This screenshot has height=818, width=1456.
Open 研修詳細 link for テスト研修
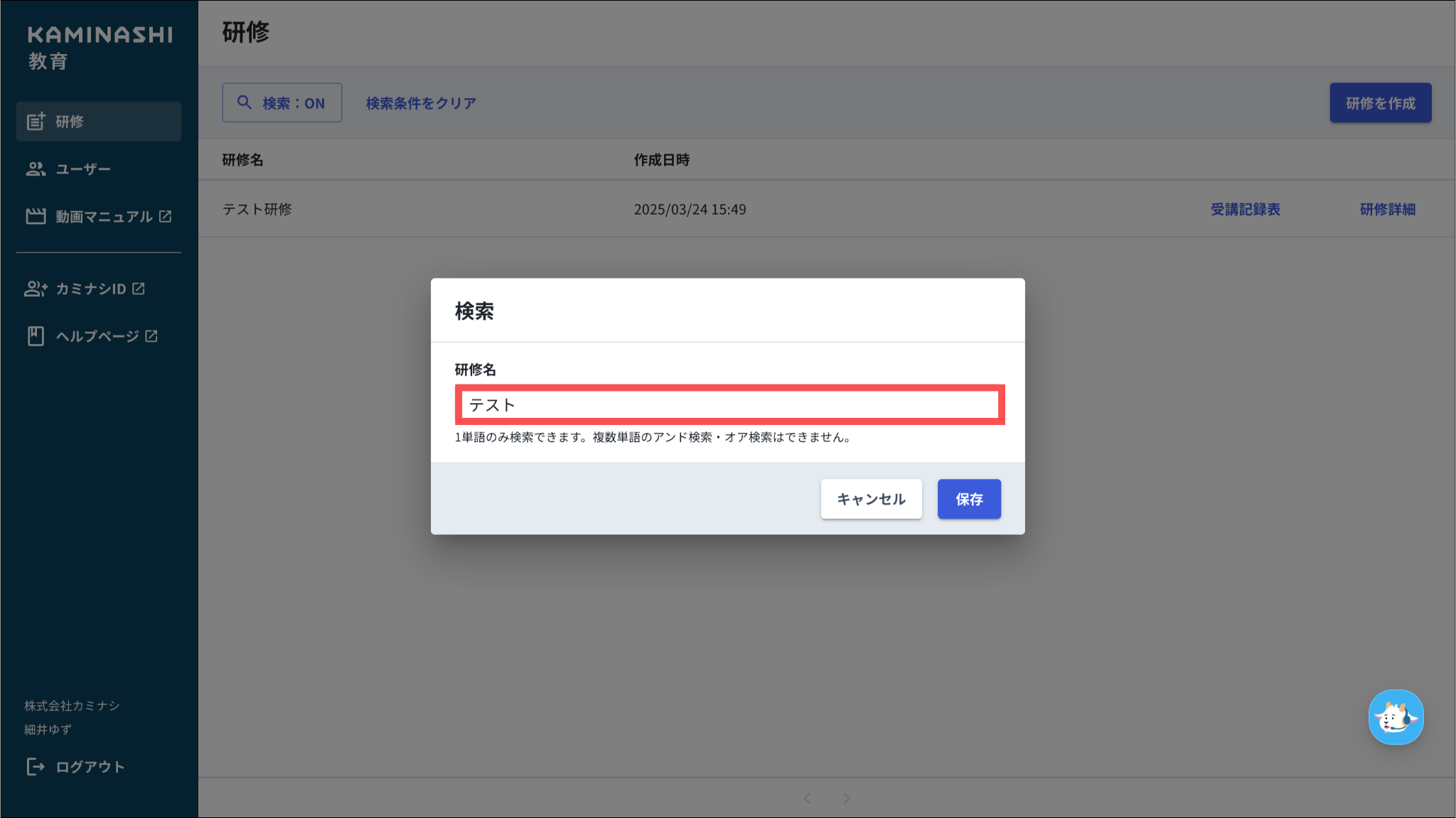click(x=1387, y=210)
